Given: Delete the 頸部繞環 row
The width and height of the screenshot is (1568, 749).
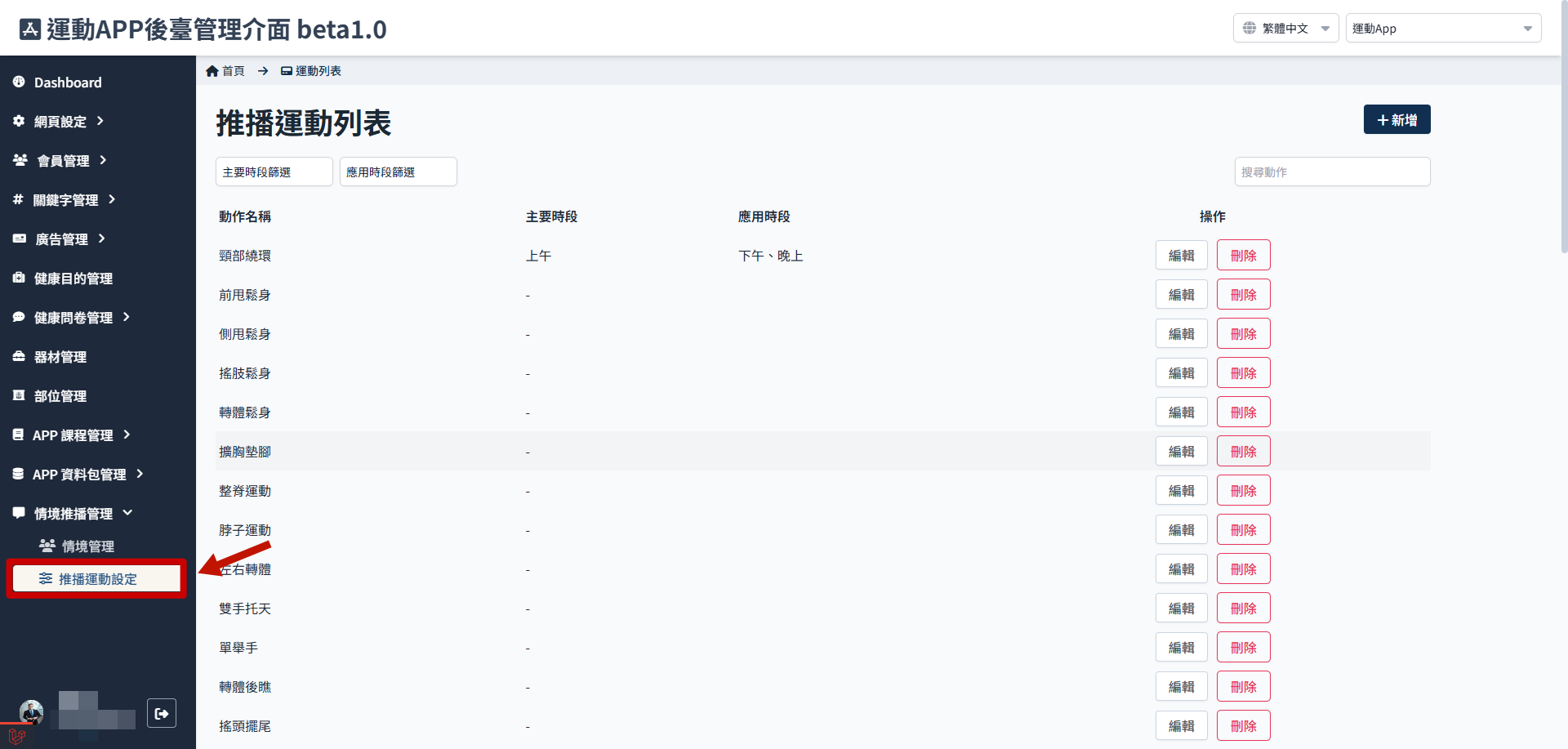Looking at the screenshot, I should [1244, 255].
